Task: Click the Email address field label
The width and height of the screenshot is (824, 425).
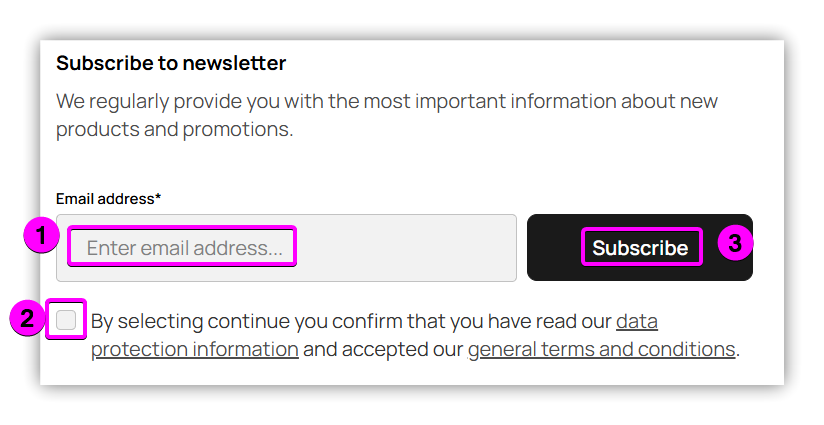Action: 104,199
